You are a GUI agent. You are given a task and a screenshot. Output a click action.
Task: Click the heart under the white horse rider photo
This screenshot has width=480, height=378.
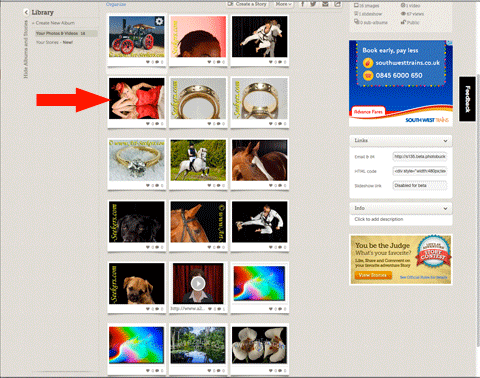pos(209,185)
